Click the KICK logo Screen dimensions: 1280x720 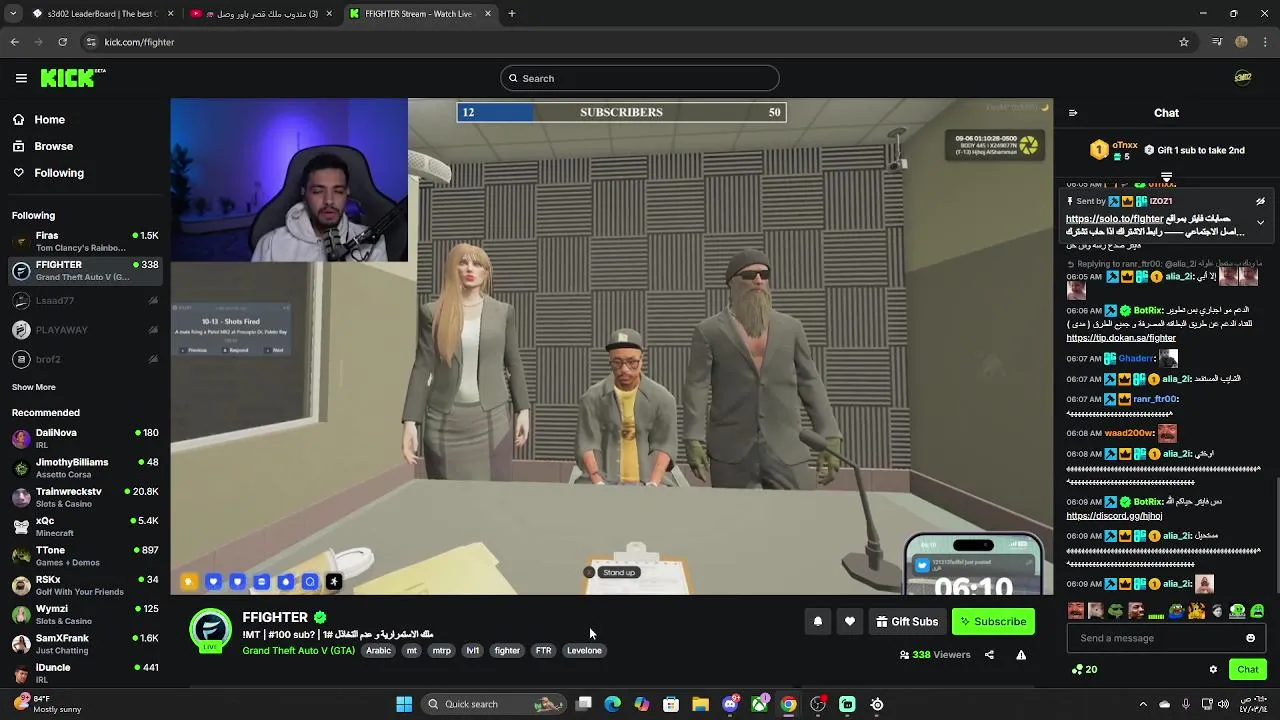(72, 78)
